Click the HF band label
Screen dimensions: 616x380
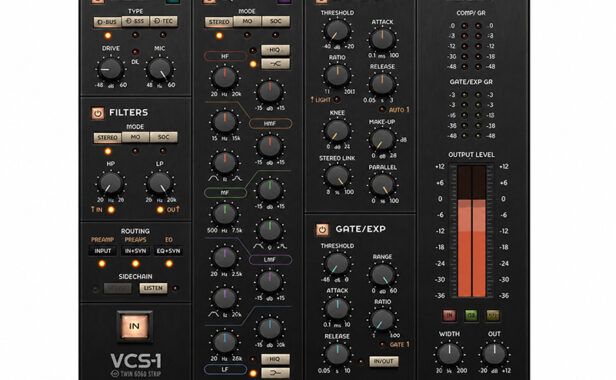tap(225, 56)
